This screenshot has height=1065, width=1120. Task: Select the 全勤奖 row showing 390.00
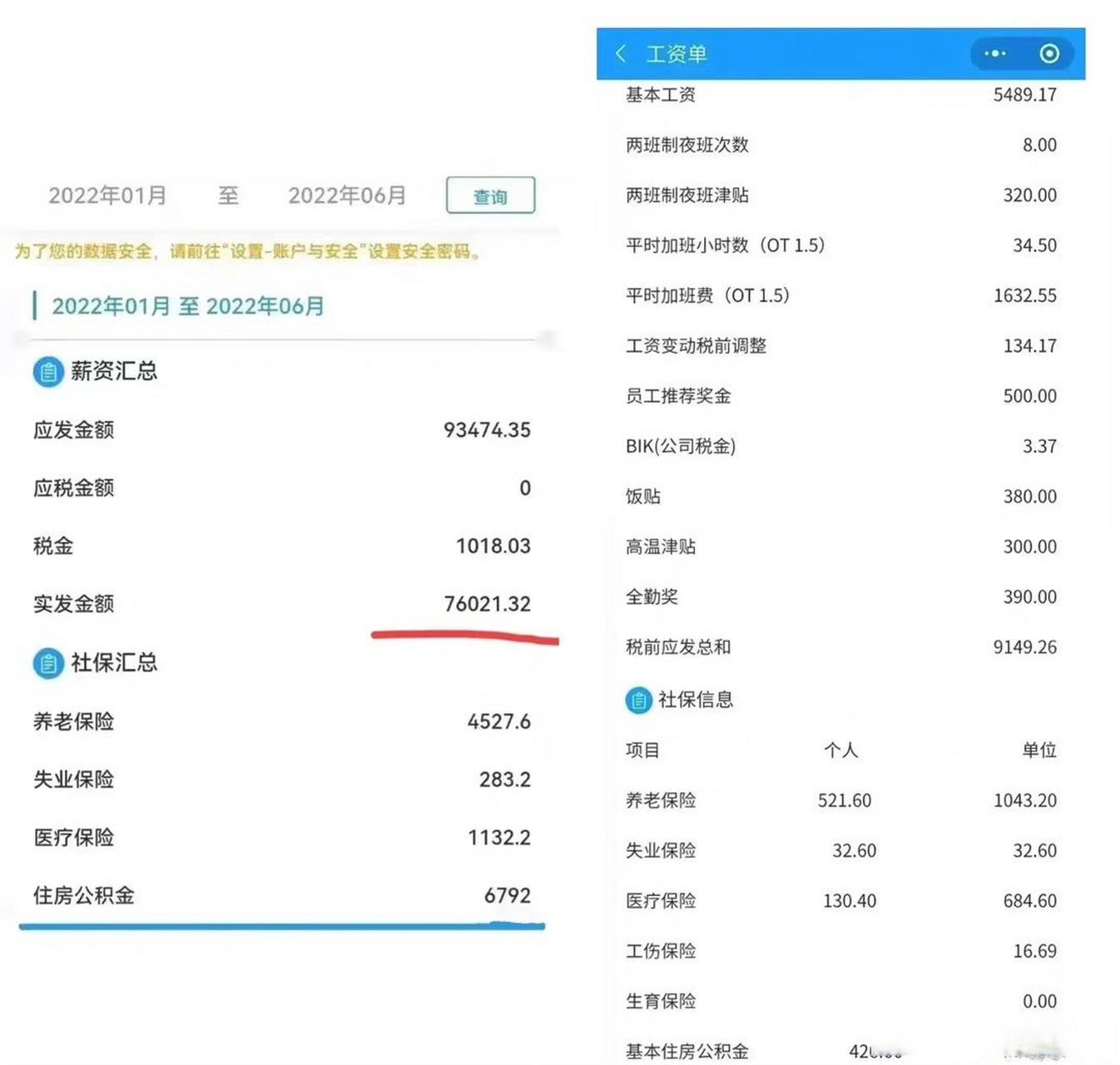832,597
